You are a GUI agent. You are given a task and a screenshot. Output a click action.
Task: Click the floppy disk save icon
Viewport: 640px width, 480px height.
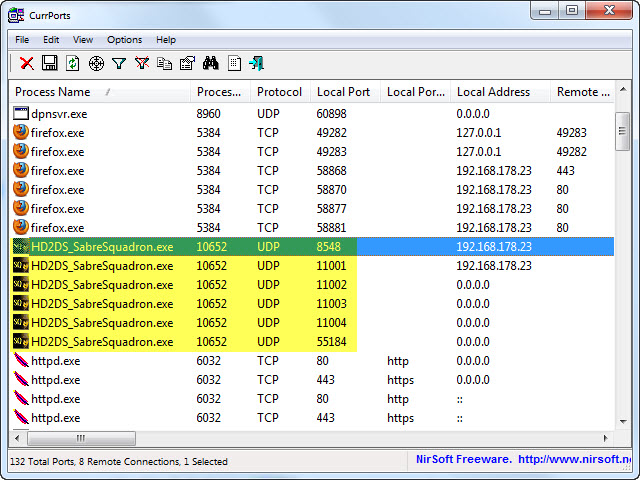pyautogui.click(x=50, y=64)
